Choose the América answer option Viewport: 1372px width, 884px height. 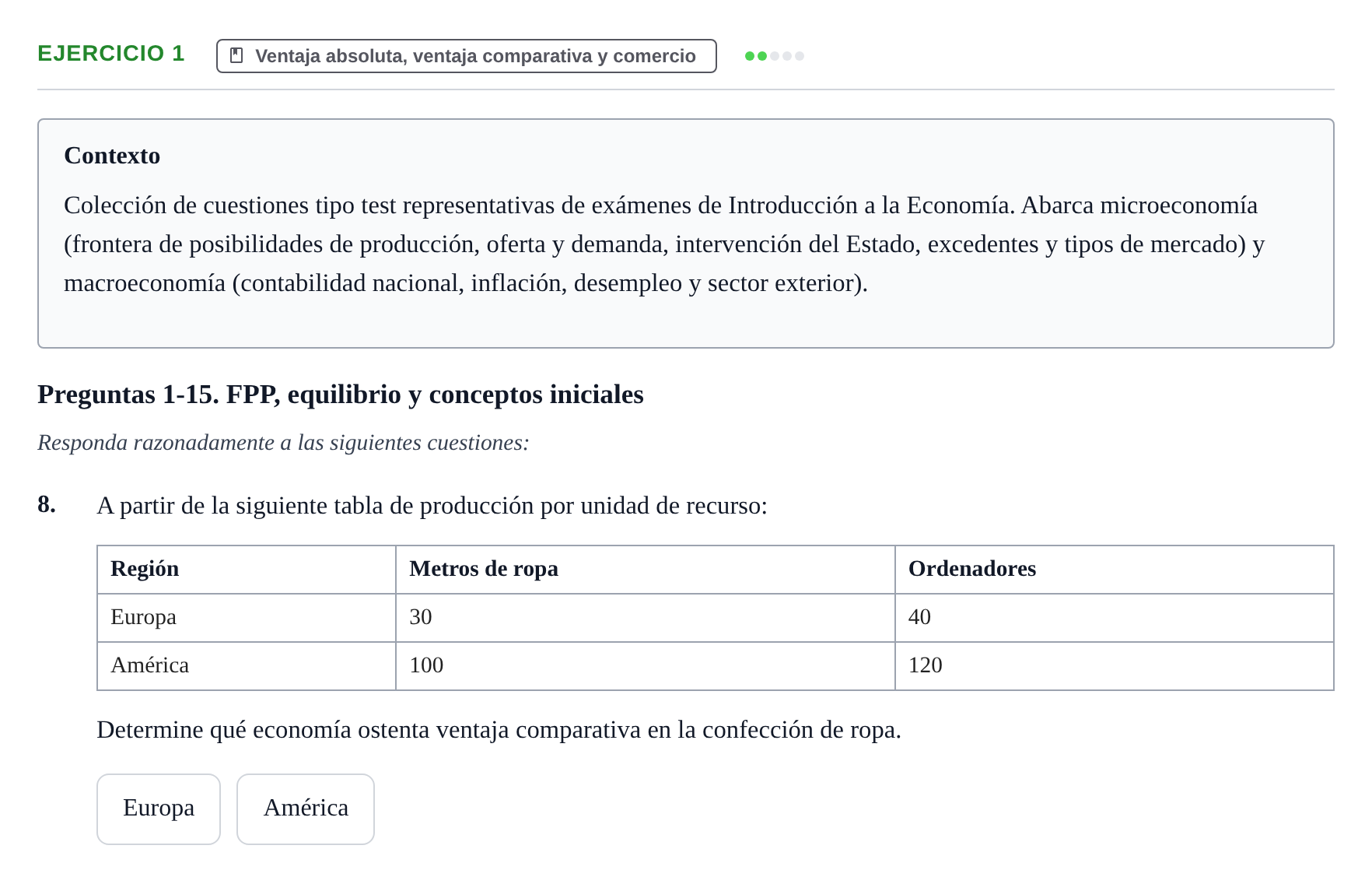(306, 809)
